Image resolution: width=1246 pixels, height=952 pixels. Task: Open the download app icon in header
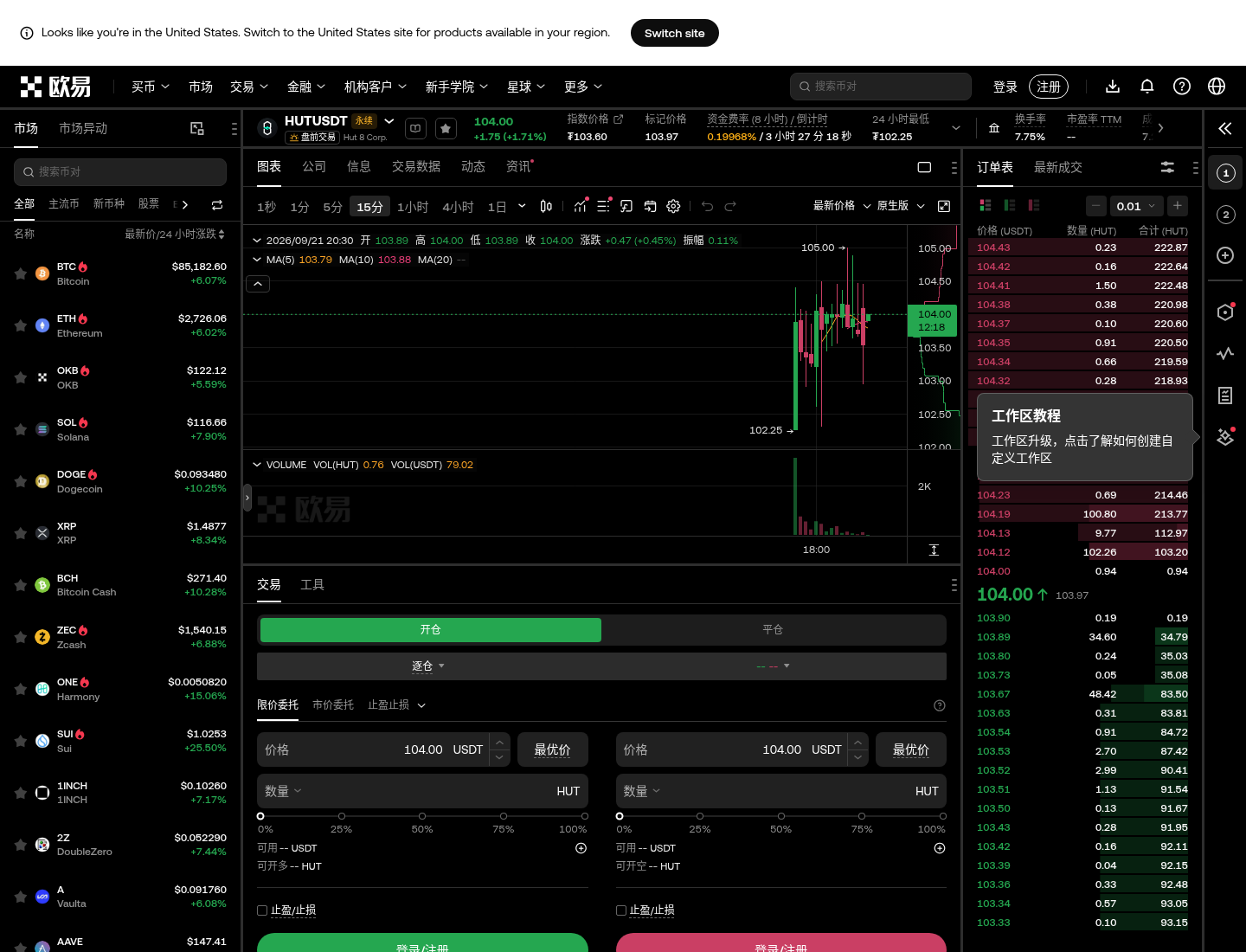(1113, 87)
